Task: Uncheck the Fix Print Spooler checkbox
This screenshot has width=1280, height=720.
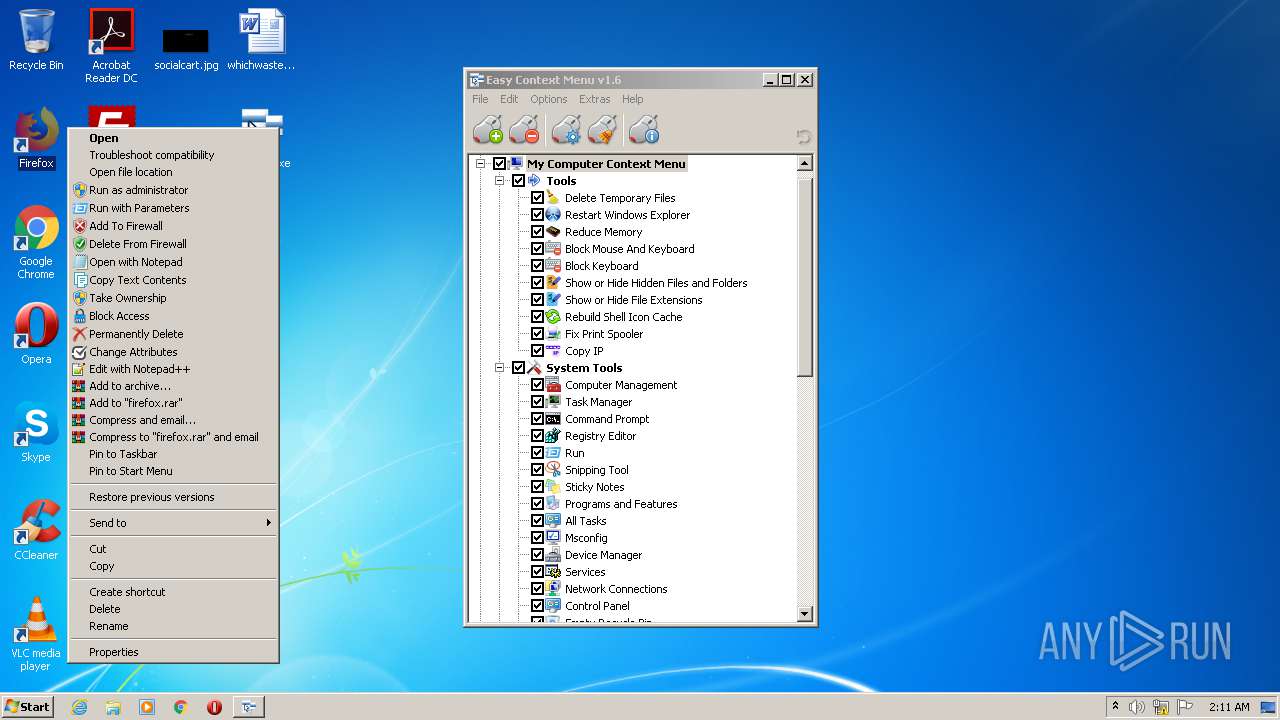Action: pyautogui.click(x=537, y=334)
